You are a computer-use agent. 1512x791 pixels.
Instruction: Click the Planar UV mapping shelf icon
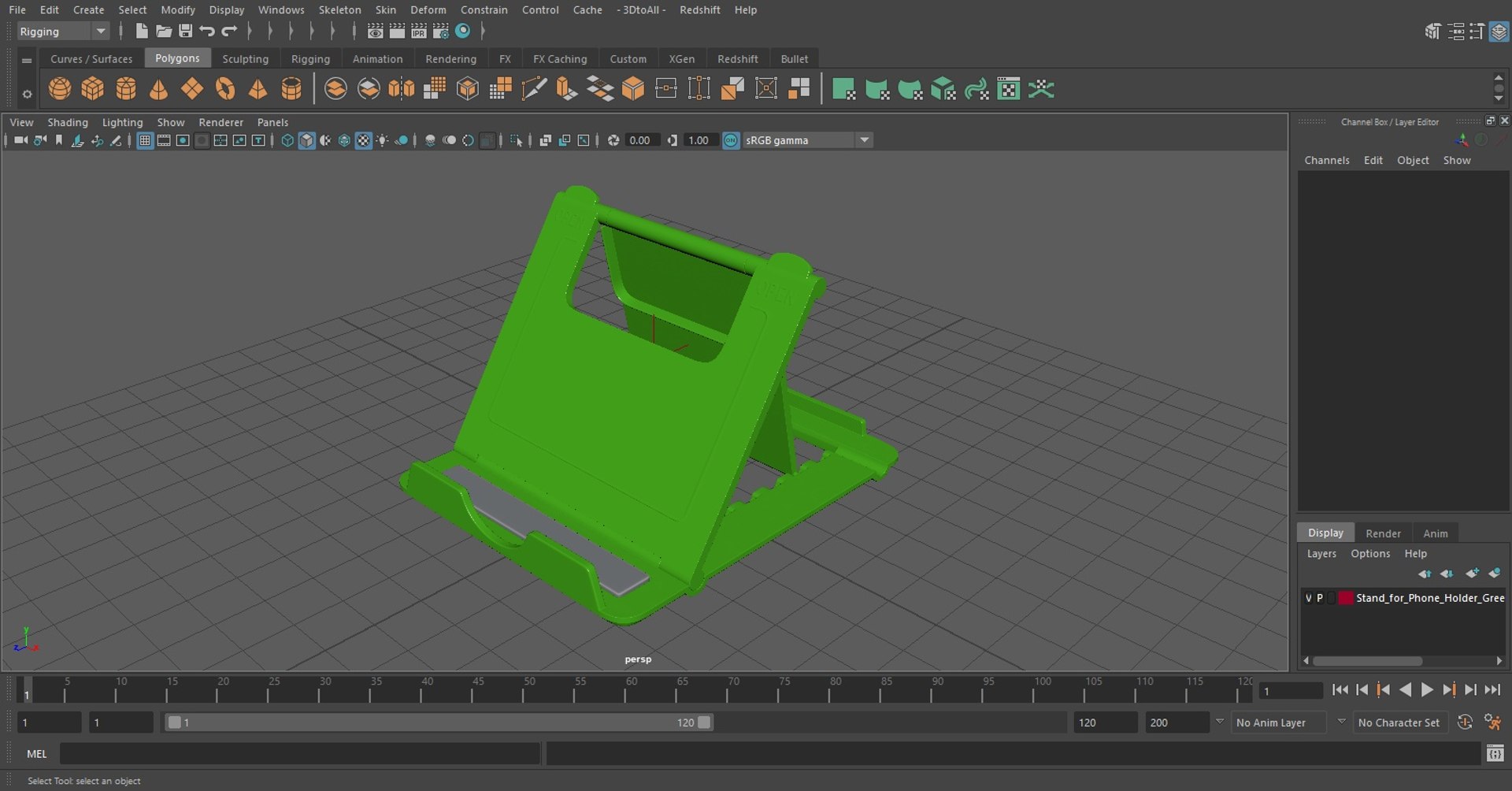coord(844,89)
